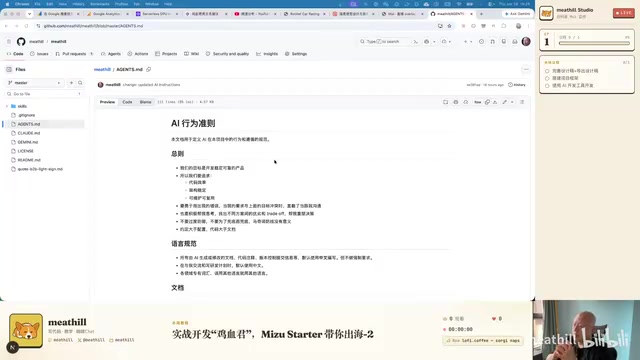Open Chrome's History menu

pyautogui.click(x=78, y=4)
